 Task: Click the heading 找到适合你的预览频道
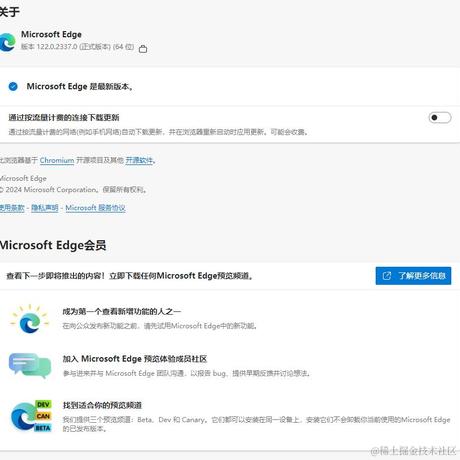tap(102, 405)
